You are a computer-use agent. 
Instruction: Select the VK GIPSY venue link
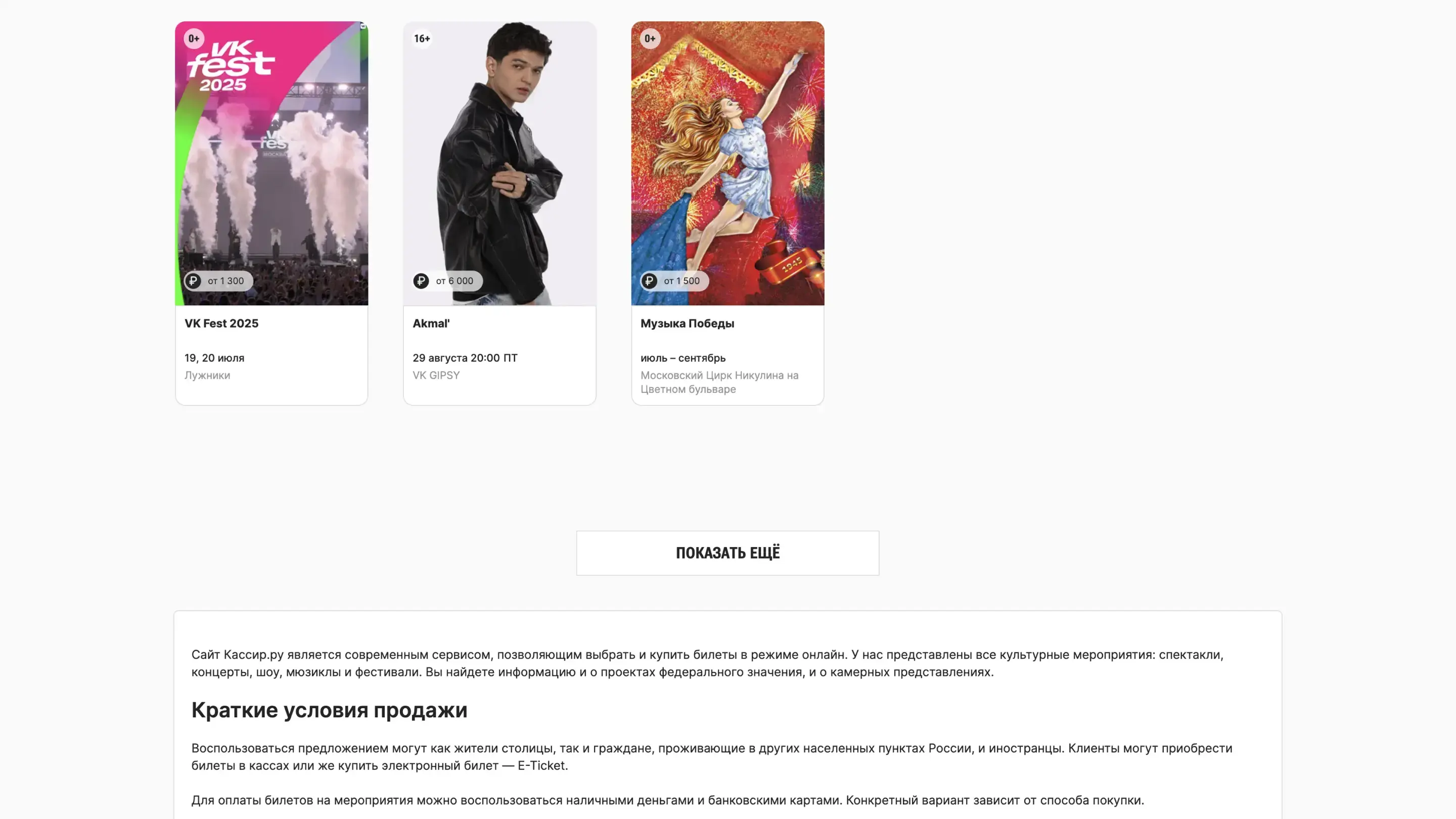coord(436,375)
